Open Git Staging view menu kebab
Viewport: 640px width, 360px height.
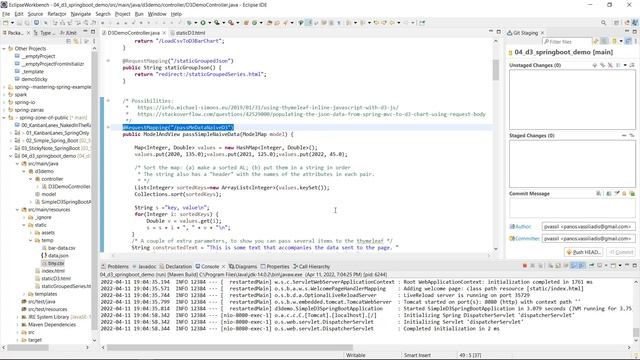coord(636,41)
